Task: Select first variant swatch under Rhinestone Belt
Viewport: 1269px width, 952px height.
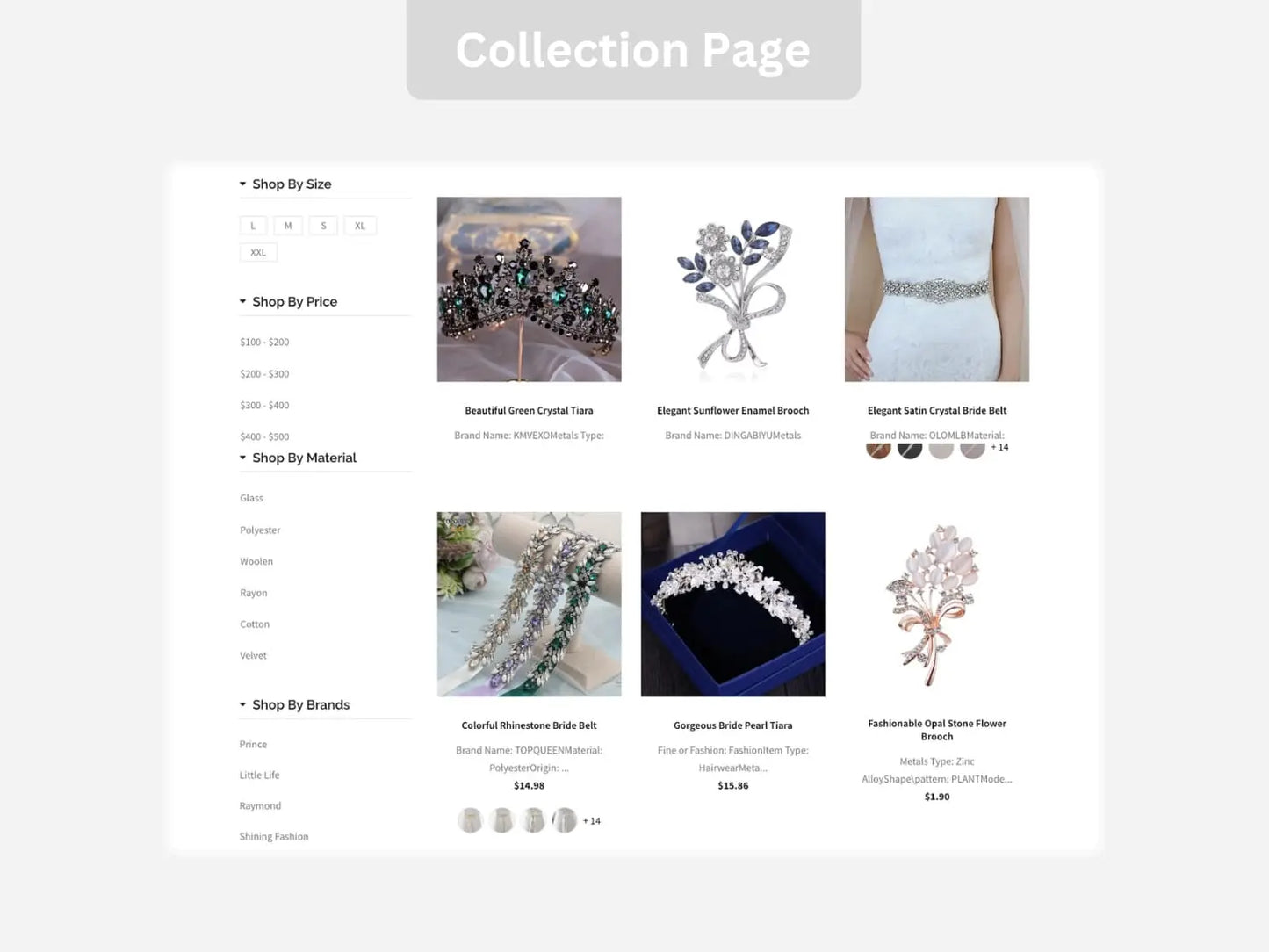Action: click(471, 820)
